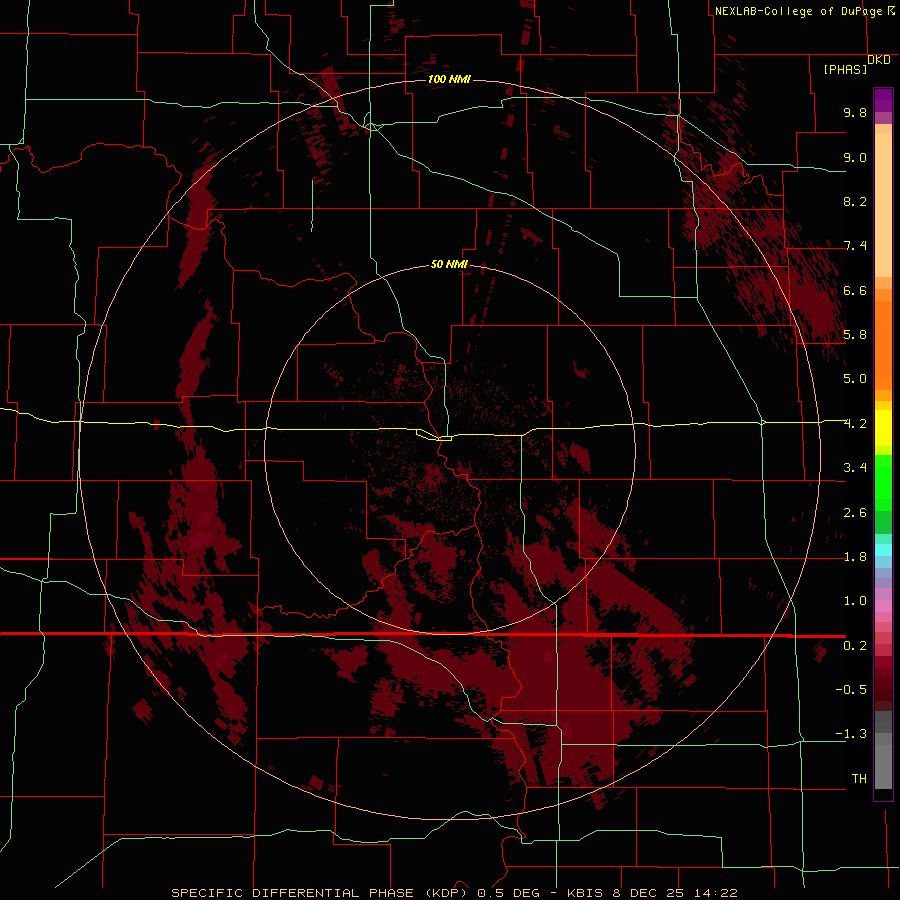This screenshot has width=900, height=900.
Task: Click the -1.3 value on the color scale
Action: (x=851, y=734)
